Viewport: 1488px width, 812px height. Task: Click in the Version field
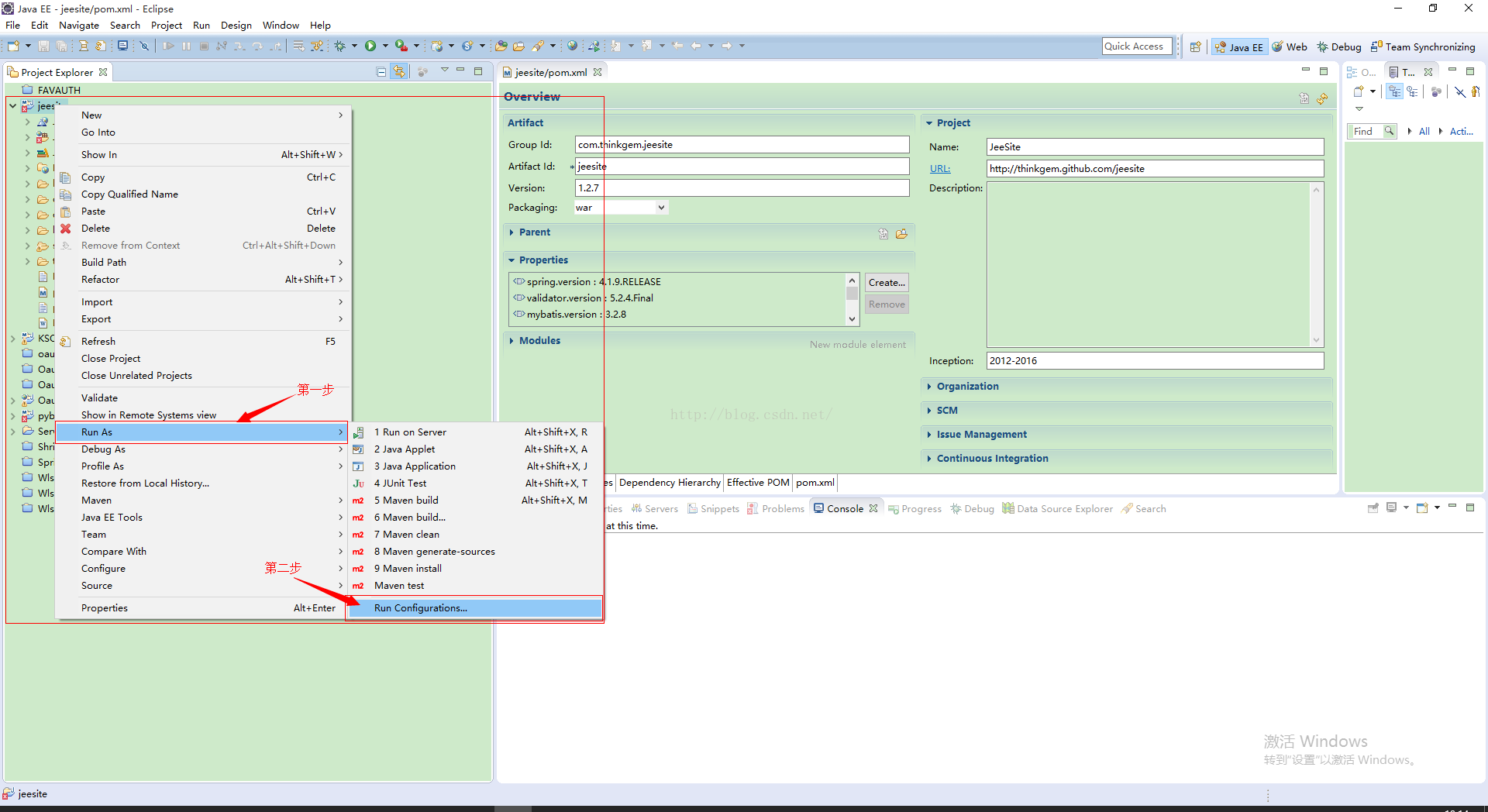(x=742, y=188)
